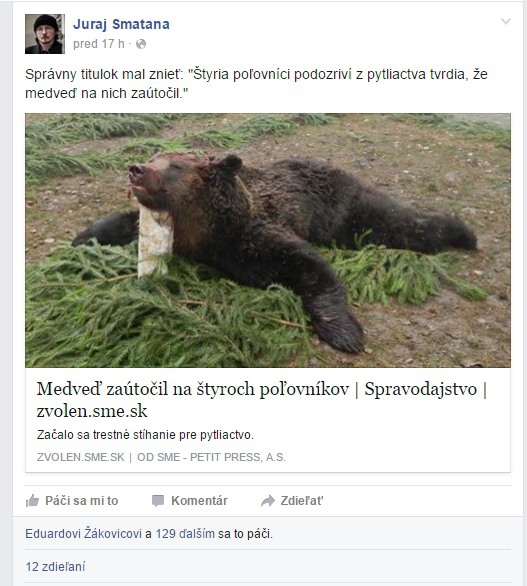Select the 'Zdieľať' button

tap(292, 500)
